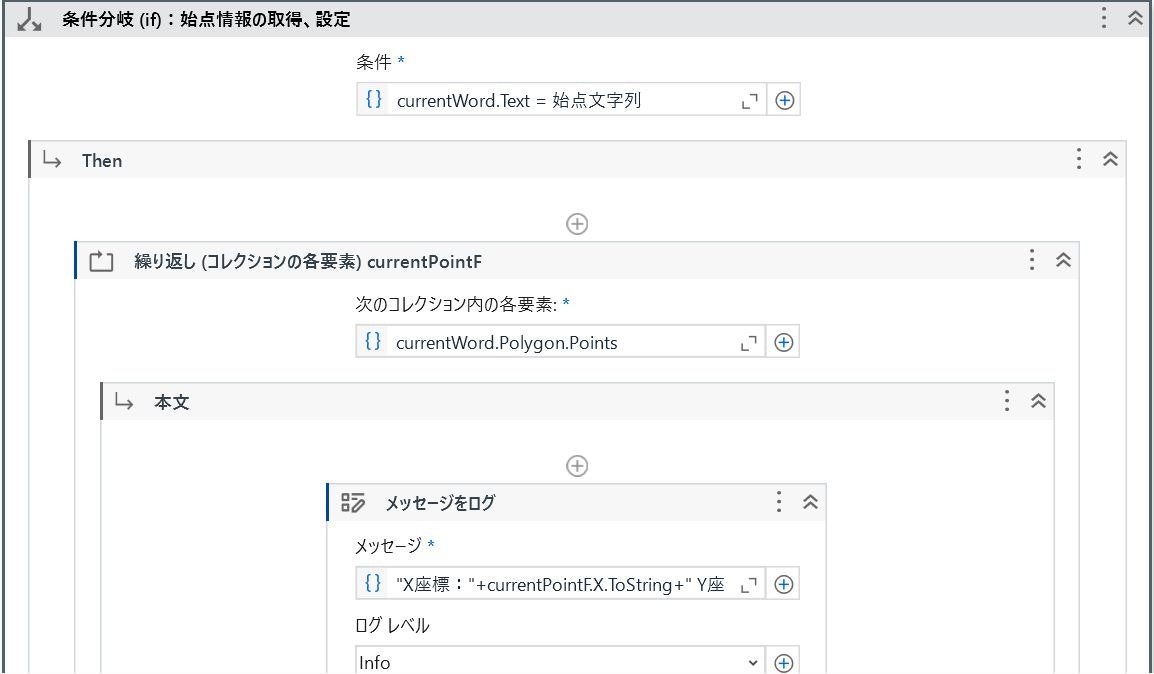1154x674 pixels.
Task: Collapse the 本文 container
Action: pyautogui.click(x=1038, y=401)
